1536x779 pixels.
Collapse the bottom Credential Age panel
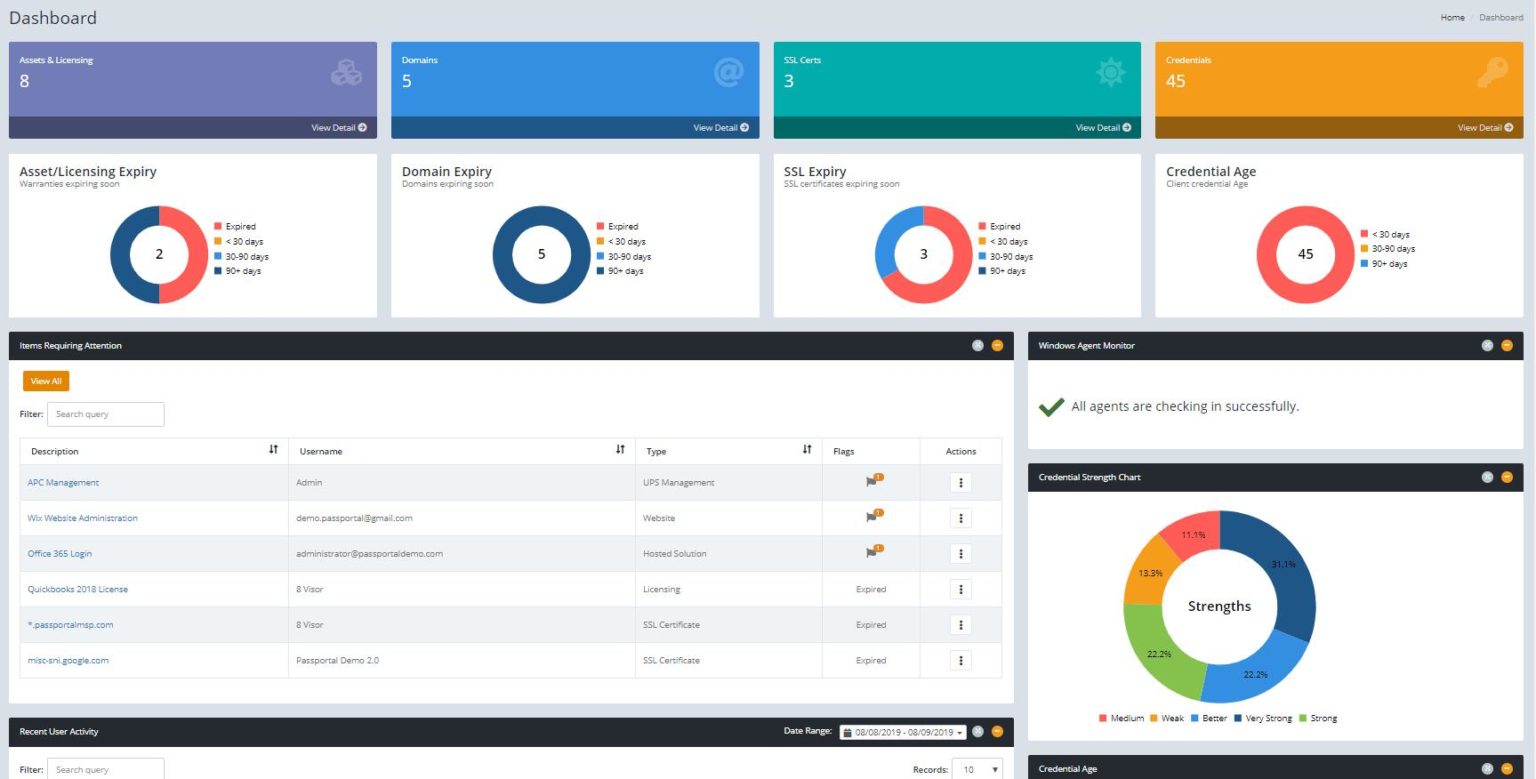pos(1507,768)
